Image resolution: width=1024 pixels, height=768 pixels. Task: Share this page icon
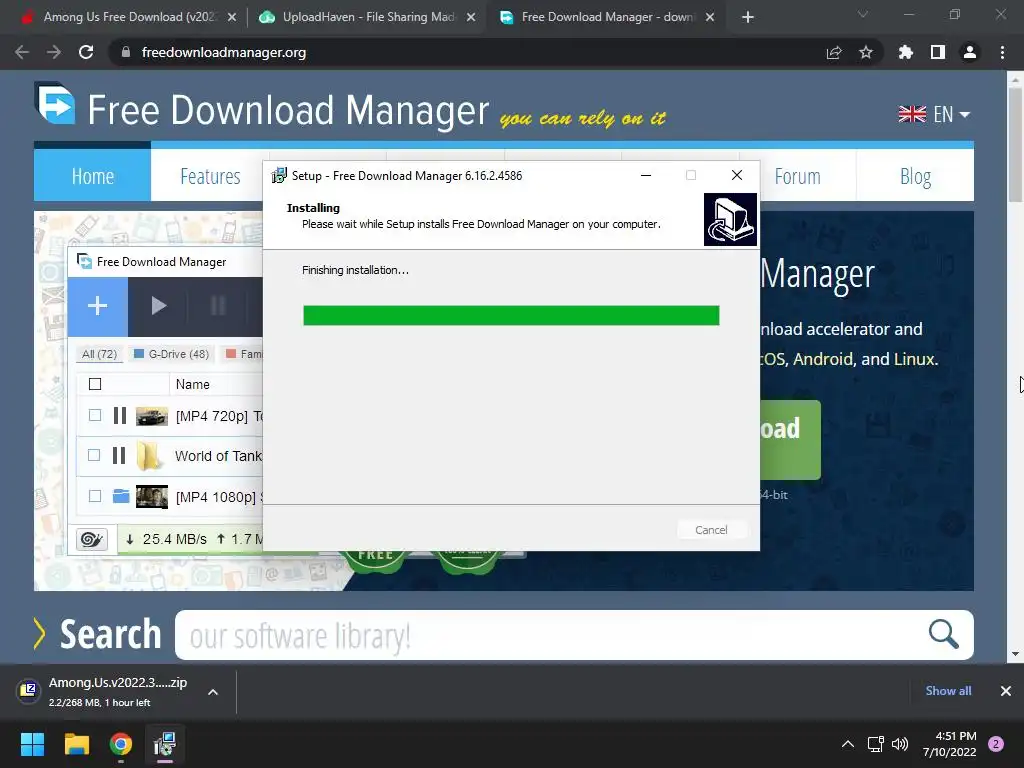(x=834, y=52)
